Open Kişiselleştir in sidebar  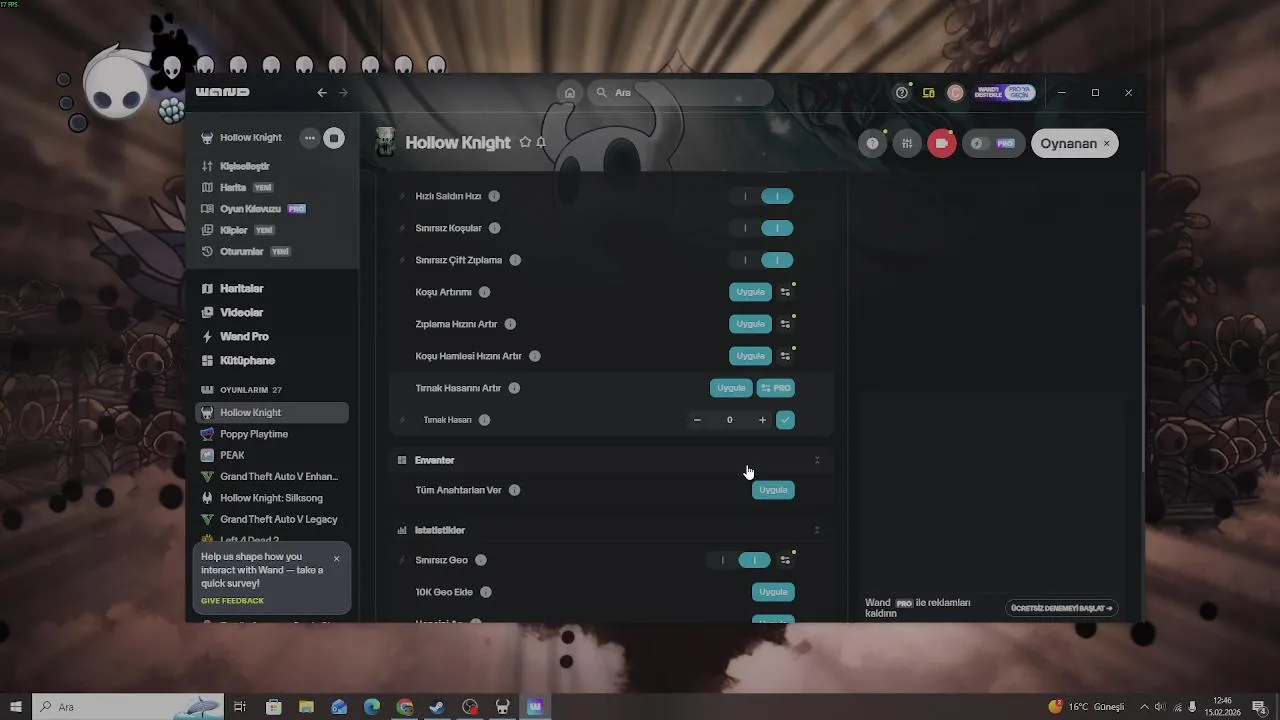click(245, 166)
